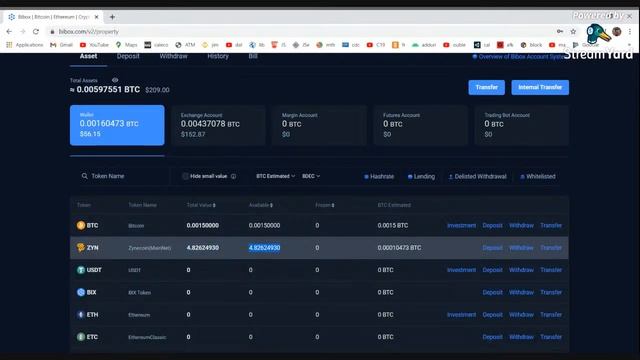Open the currency dropdown next to BTC Estimated

311,176
